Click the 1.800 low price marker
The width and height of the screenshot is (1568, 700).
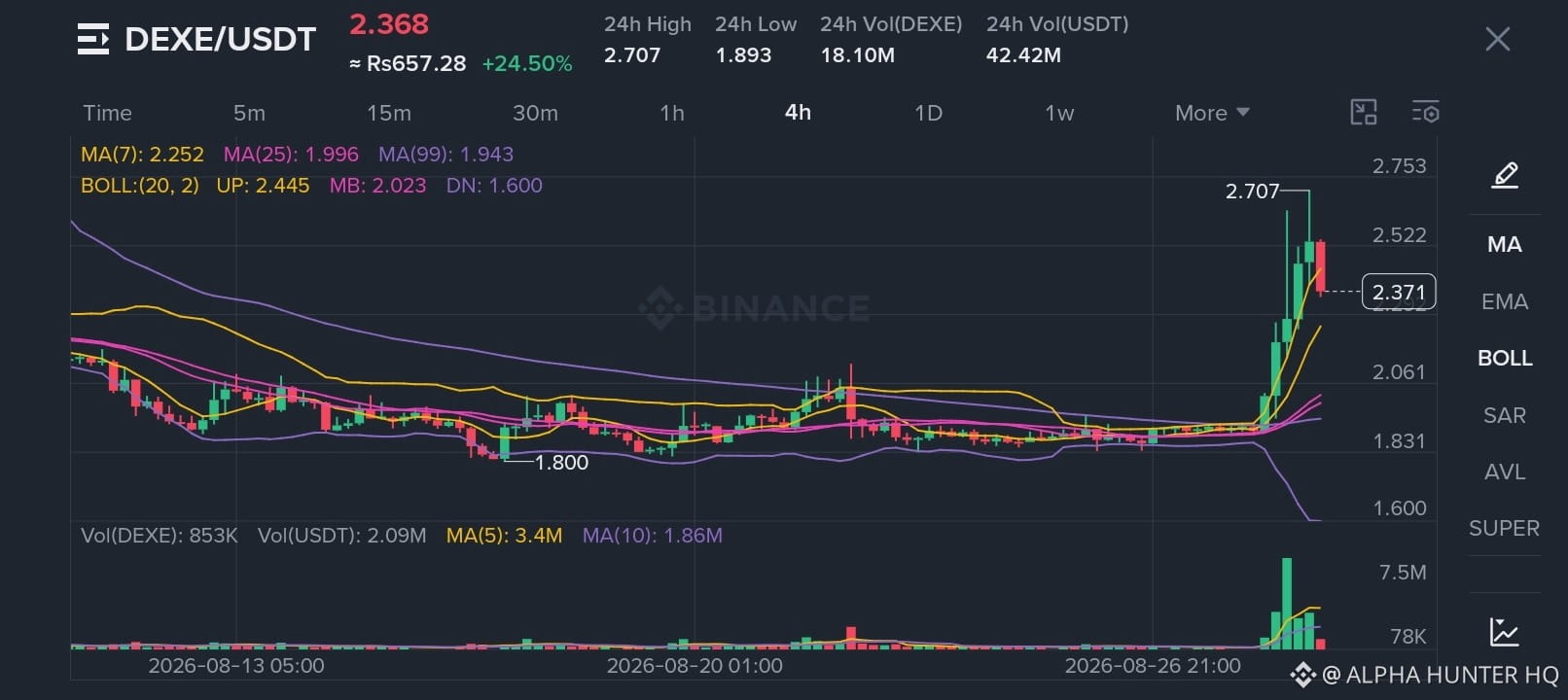[561, 463]
